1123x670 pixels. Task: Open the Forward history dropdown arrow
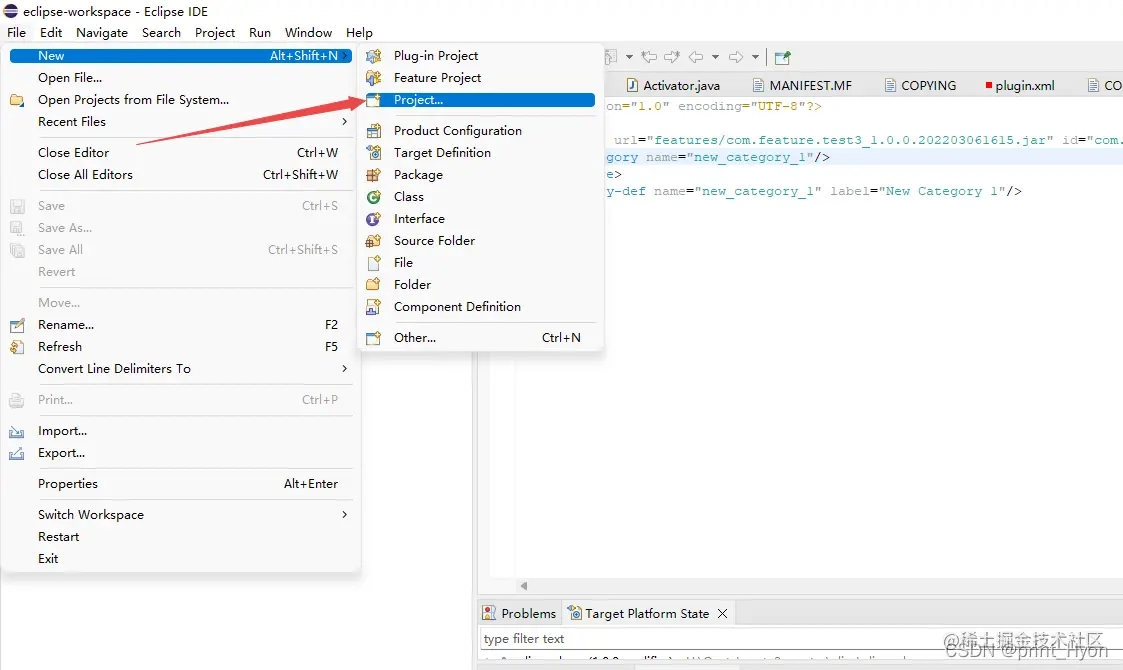(x=755, y=57)
